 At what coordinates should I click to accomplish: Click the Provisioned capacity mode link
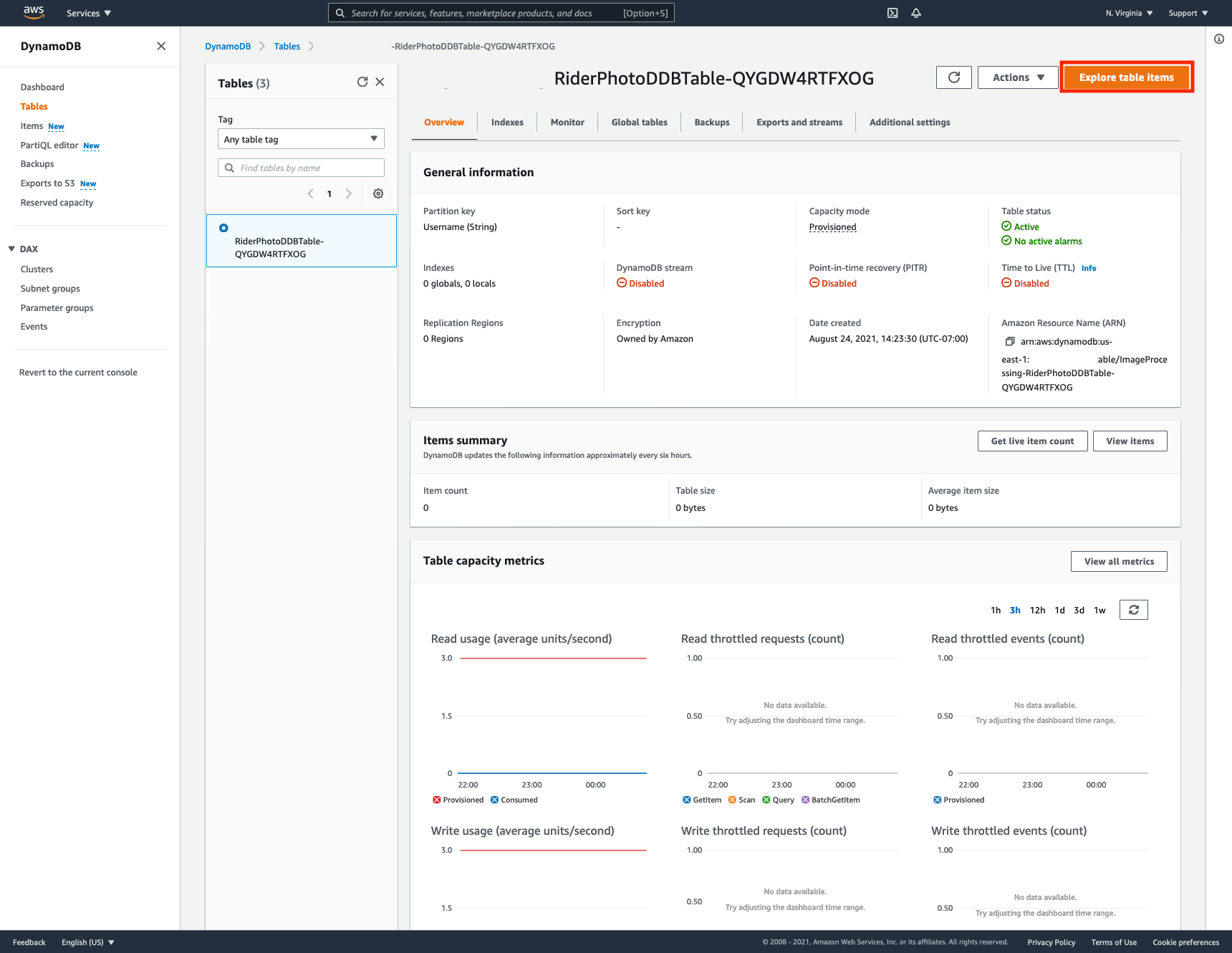[832, 227]
